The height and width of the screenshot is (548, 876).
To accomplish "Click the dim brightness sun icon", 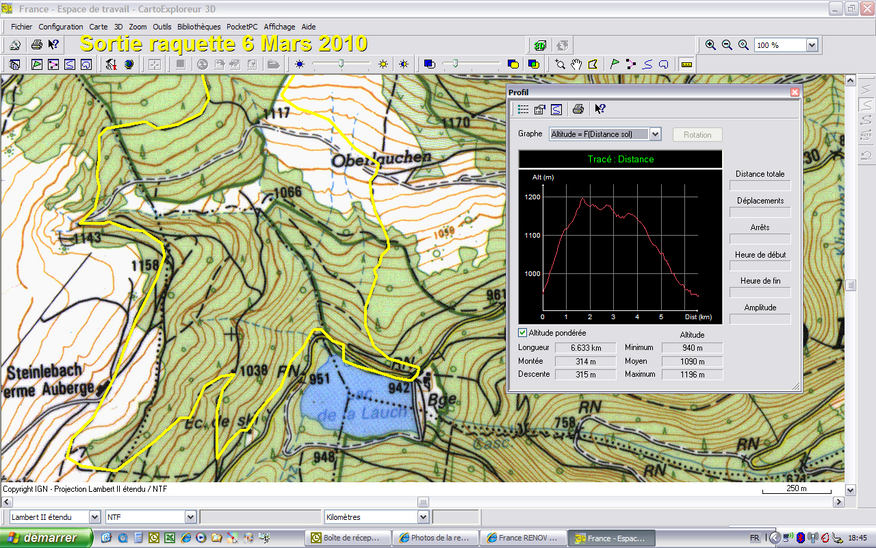I will click(x=300, y=64).
